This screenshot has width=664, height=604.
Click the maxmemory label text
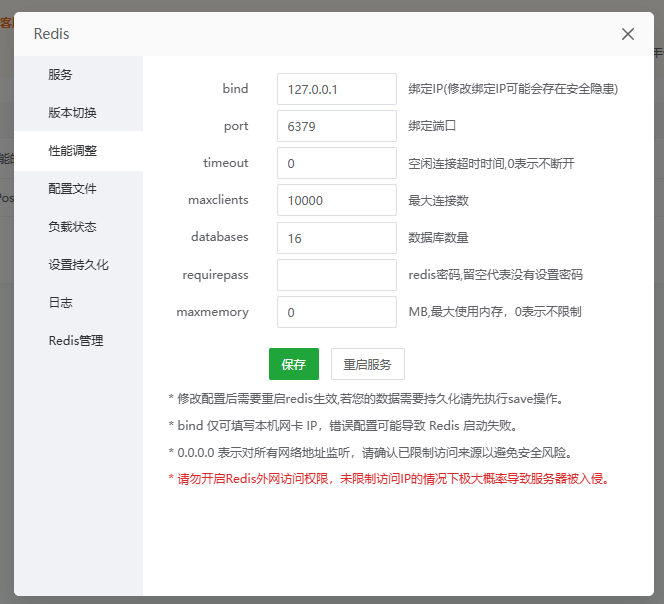coord(212,312)
